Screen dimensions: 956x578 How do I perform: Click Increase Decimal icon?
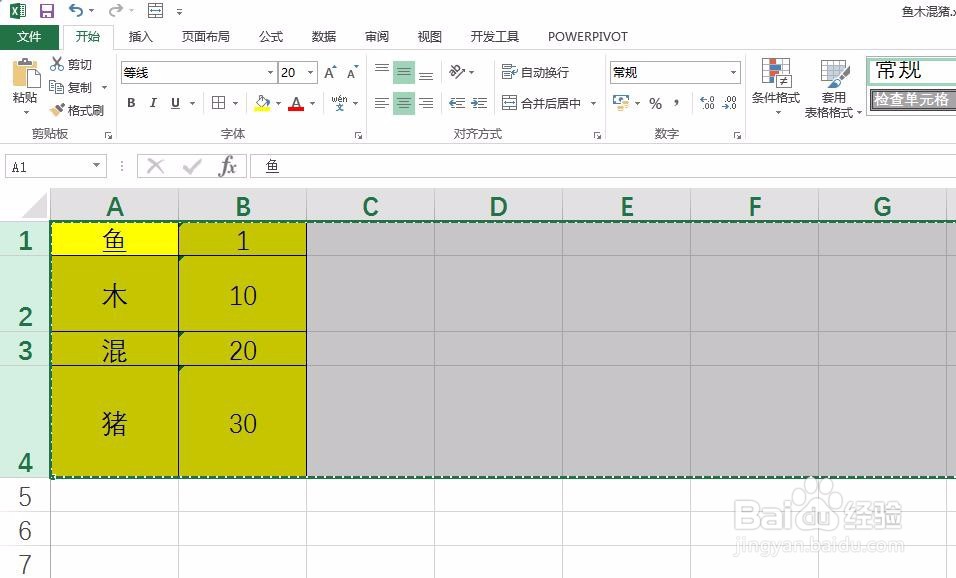click(x=707, y=103)
